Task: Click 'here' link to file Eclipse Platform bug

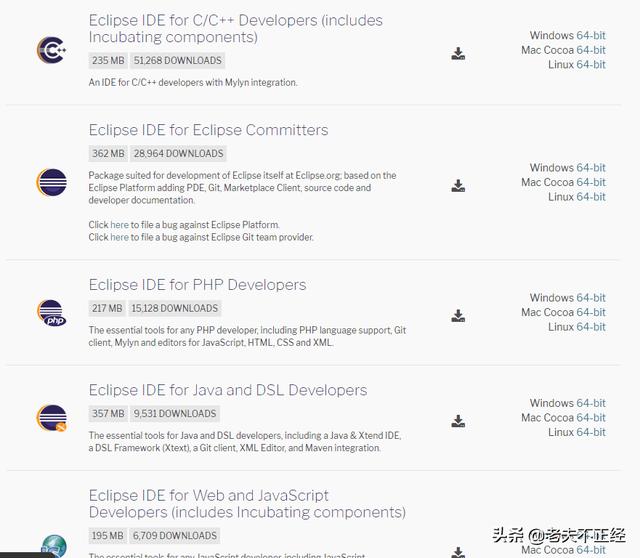Action: 119,225
